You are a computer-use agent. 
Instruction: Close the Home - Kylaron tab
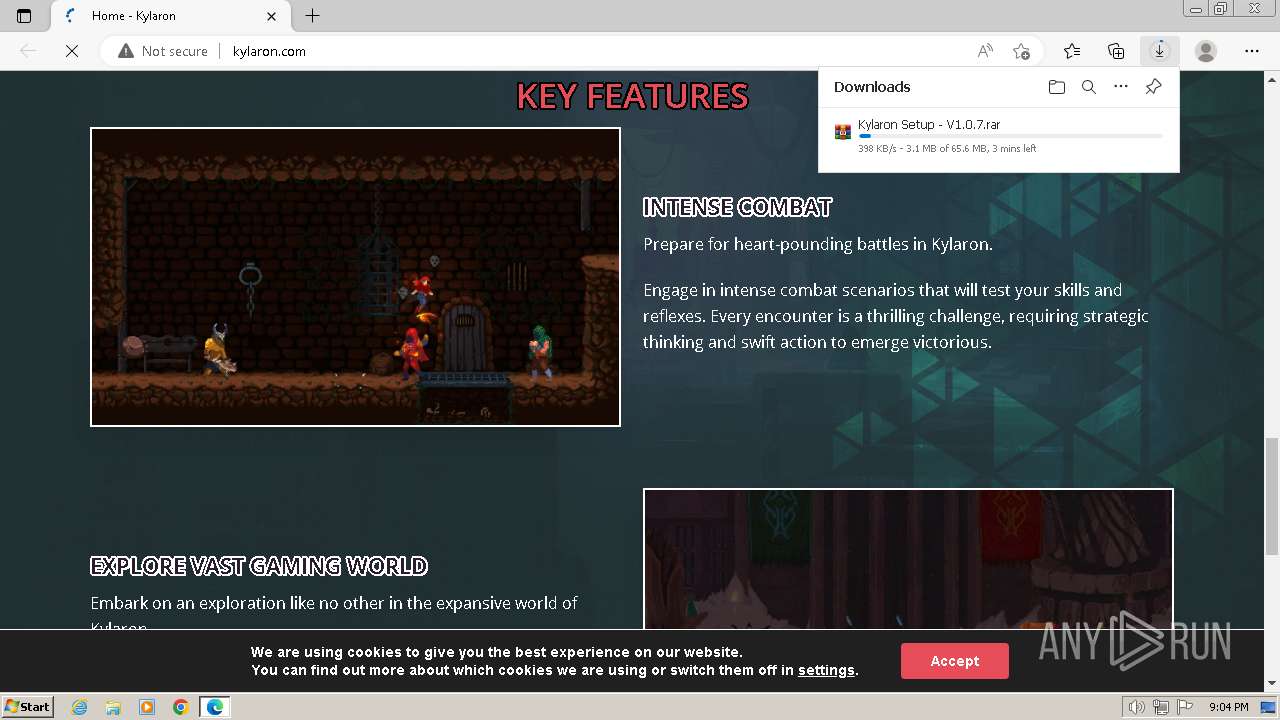click(x=272, y=16)
